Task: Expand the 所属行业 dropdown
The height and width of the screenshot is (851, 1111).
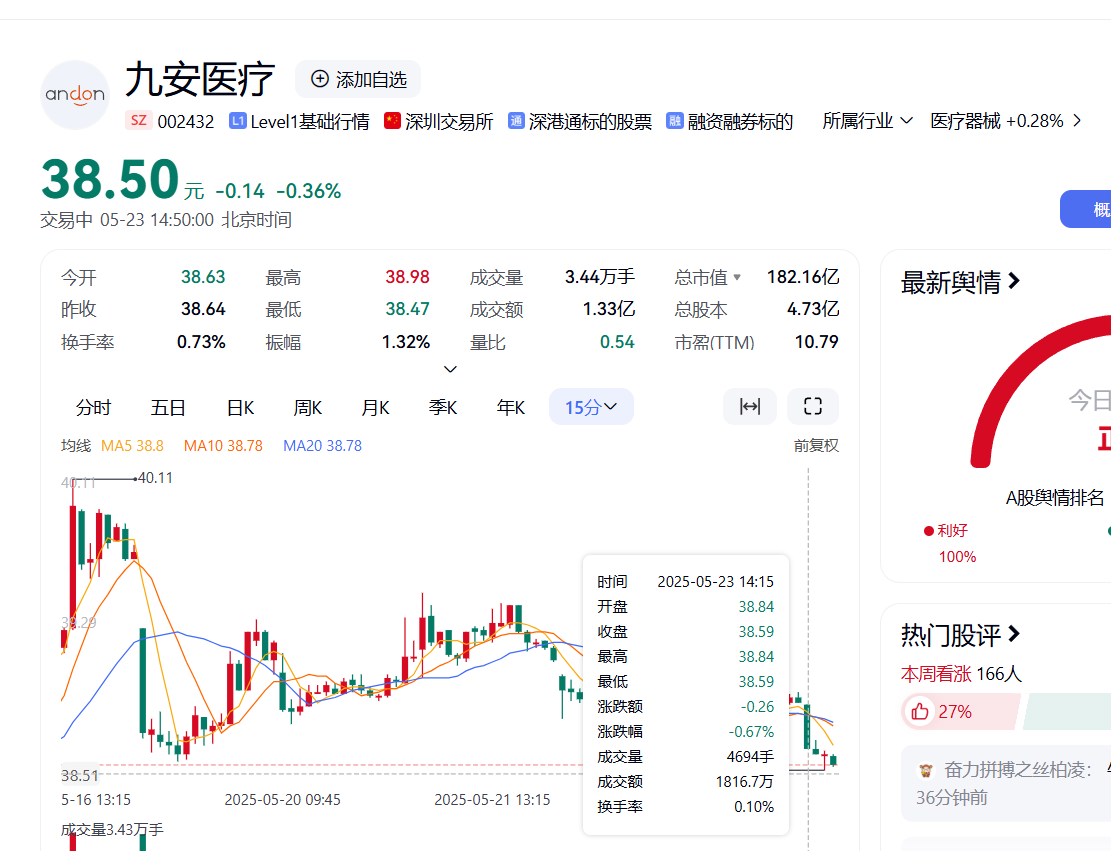Action: click(867, 121)
